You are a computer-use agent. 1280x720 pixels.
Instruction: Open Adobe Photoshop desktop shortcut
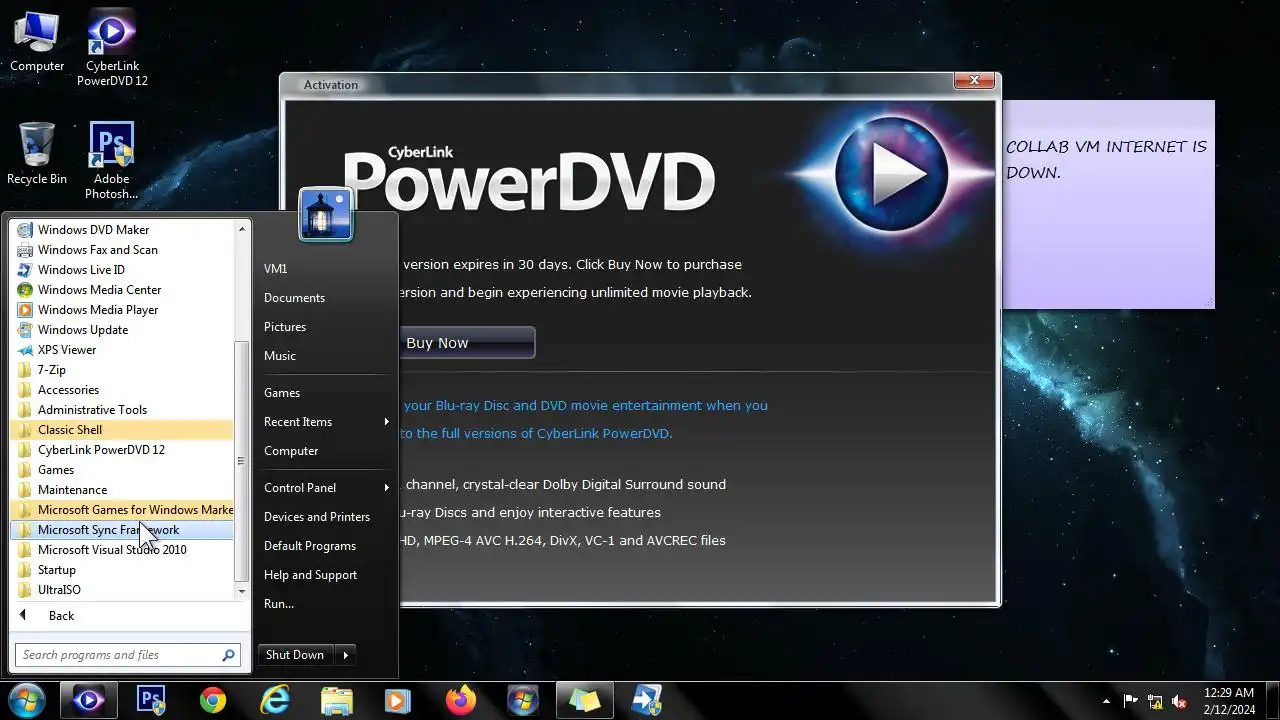tap(111, 160)
